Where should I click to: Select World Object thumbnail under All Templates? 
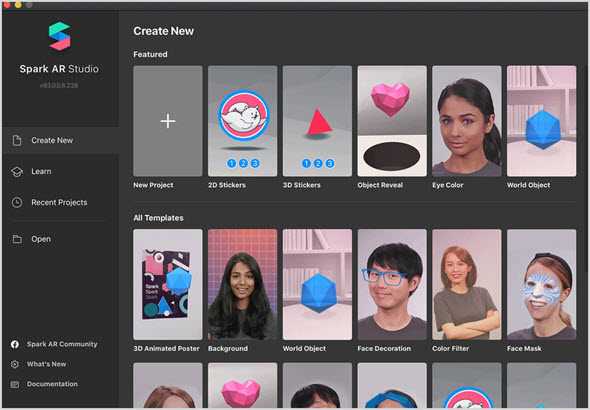pos(317,285)
